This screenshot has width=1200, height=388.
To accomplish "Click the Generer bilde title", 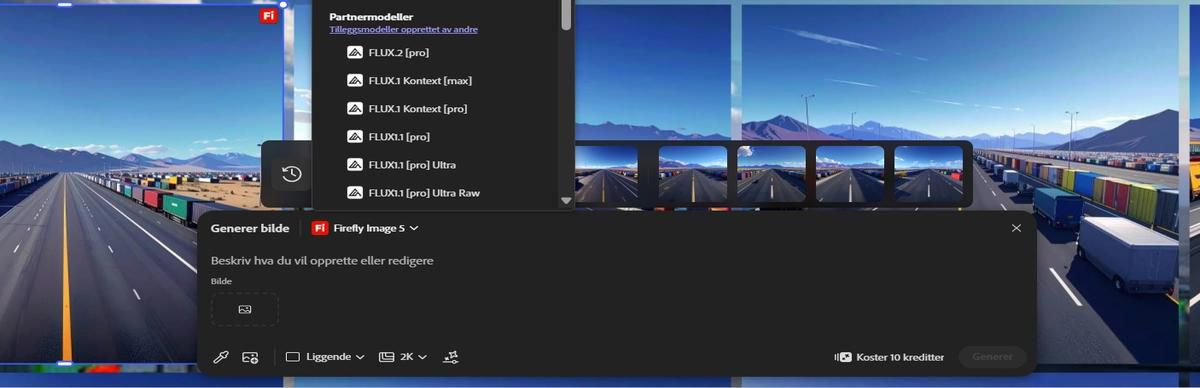I will click(x=250, y=228).
